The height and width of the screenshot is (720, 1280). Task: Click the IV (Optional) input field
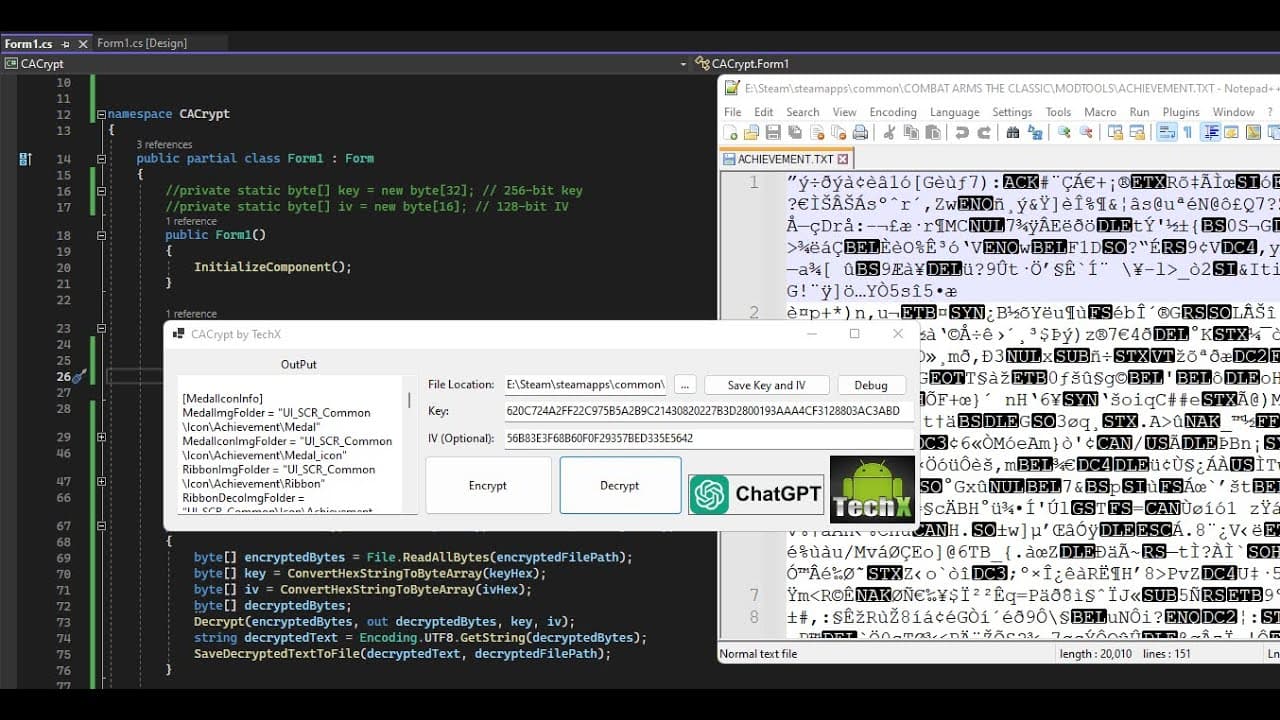(709, 438)
